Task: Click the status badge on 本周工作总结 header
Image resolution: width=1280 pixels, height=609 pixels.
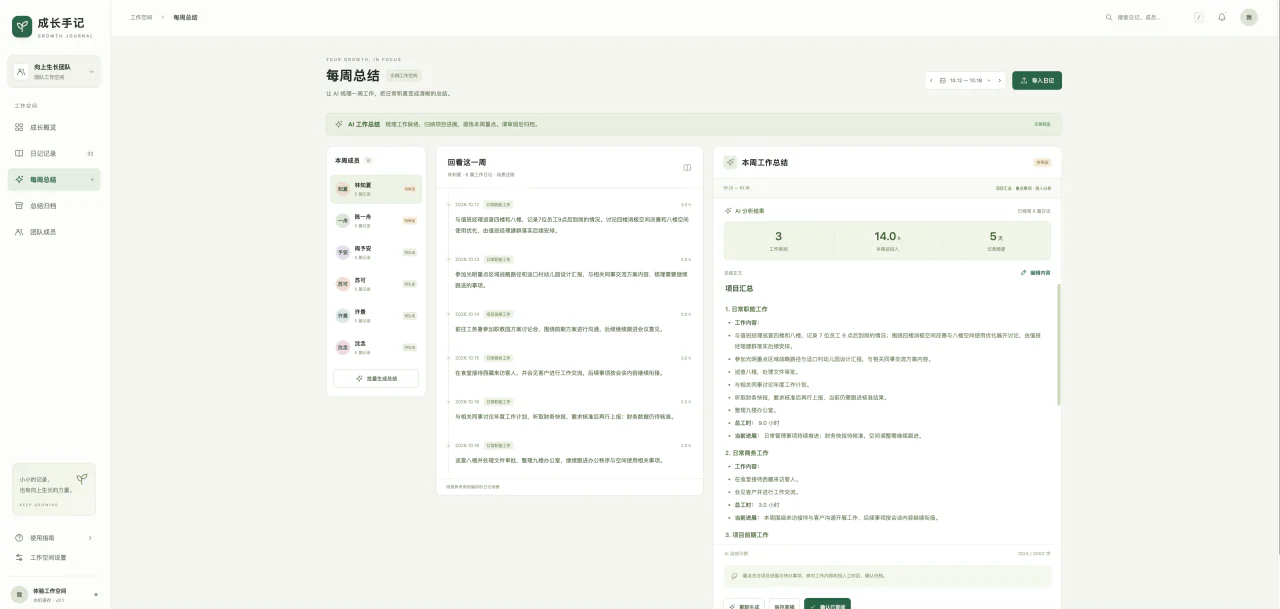Action: pos(1042,162)
